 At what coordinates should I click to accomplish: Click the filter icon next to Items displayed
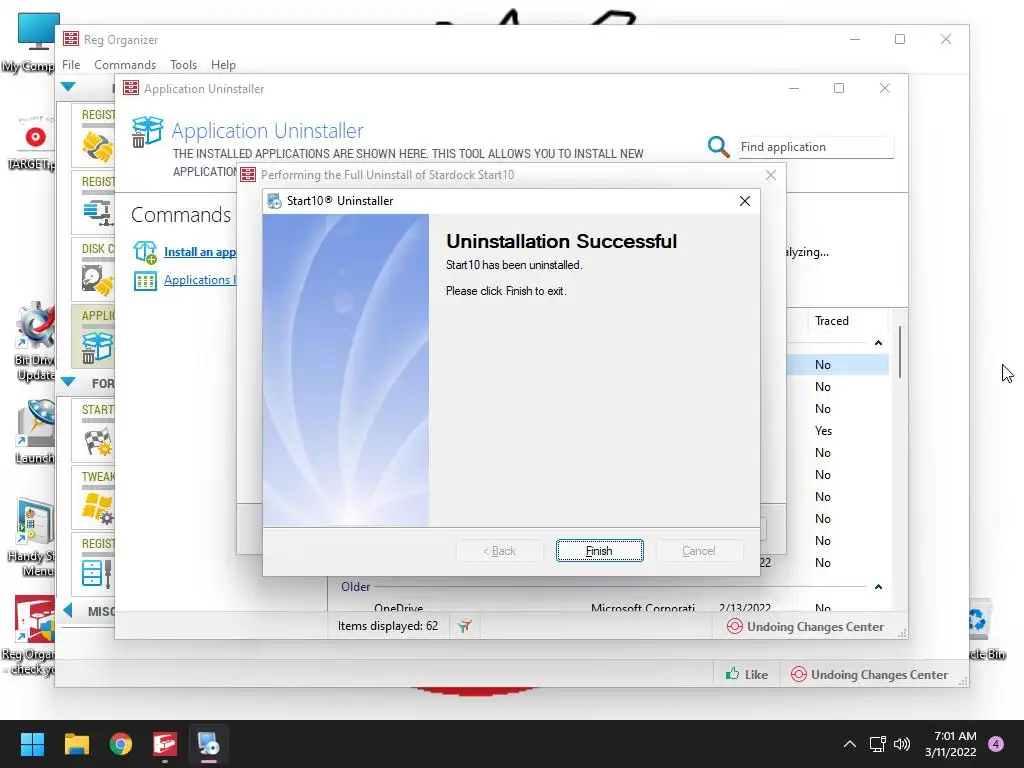(x=464, y=626)
